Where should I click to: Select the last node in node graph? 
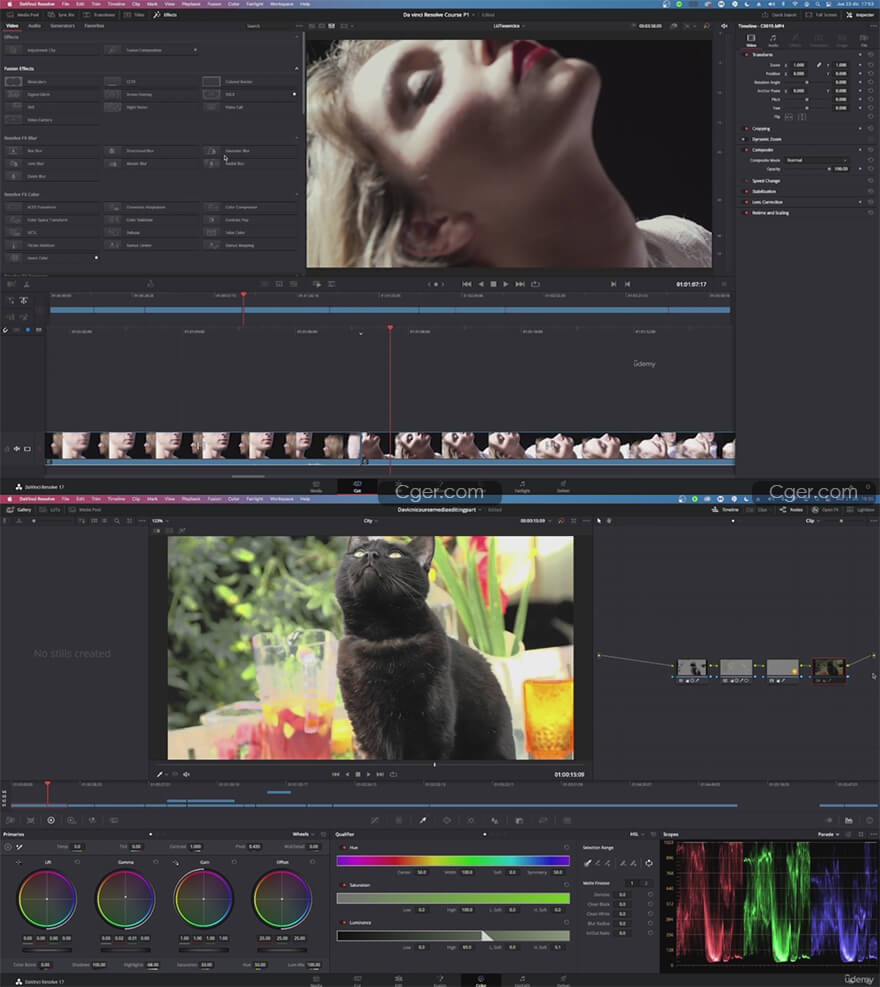coord(828,670)
